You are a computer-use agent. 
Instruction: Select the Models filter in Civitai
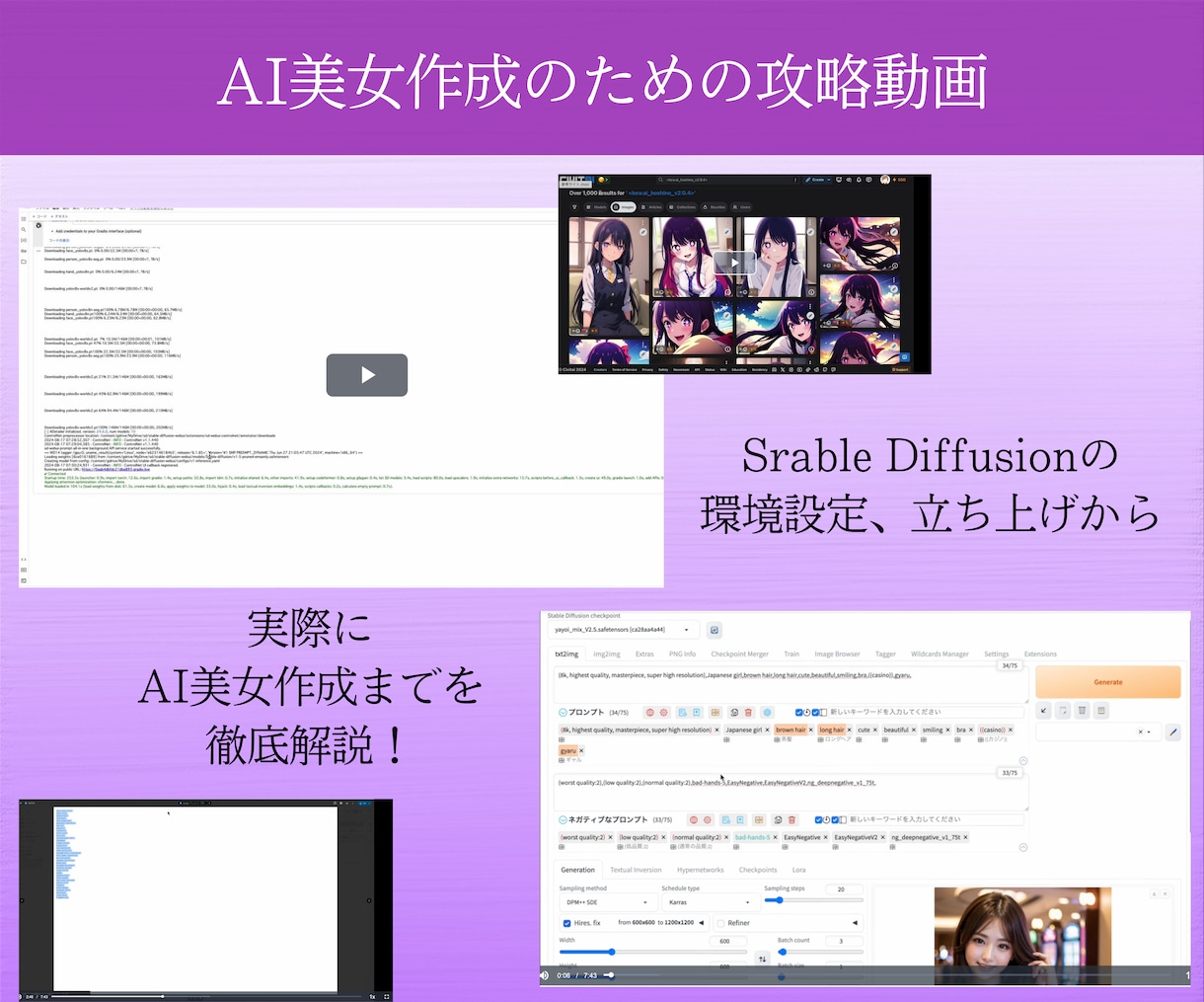(597, 207)
